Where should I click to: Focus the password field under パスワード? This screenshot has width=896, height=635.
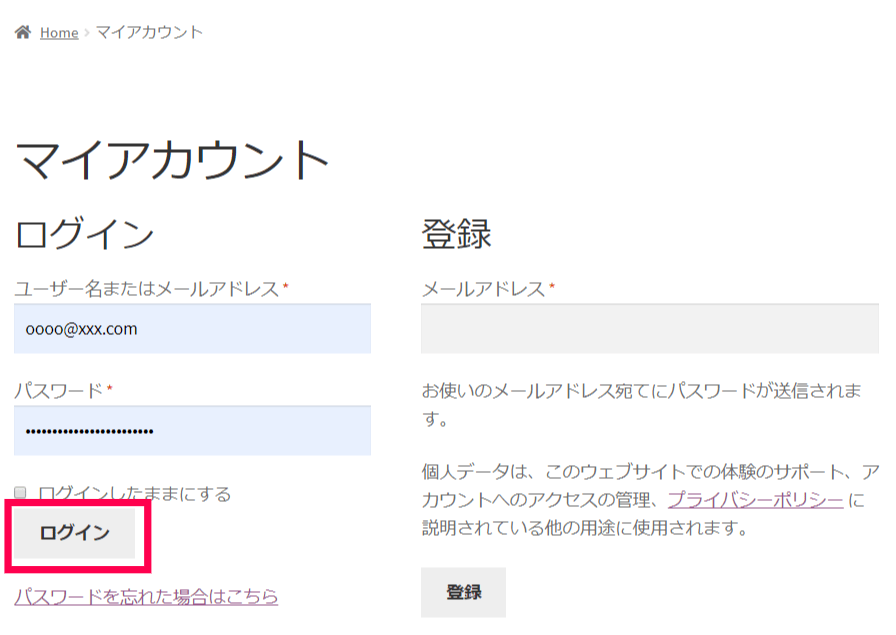[x=192, y=430]
